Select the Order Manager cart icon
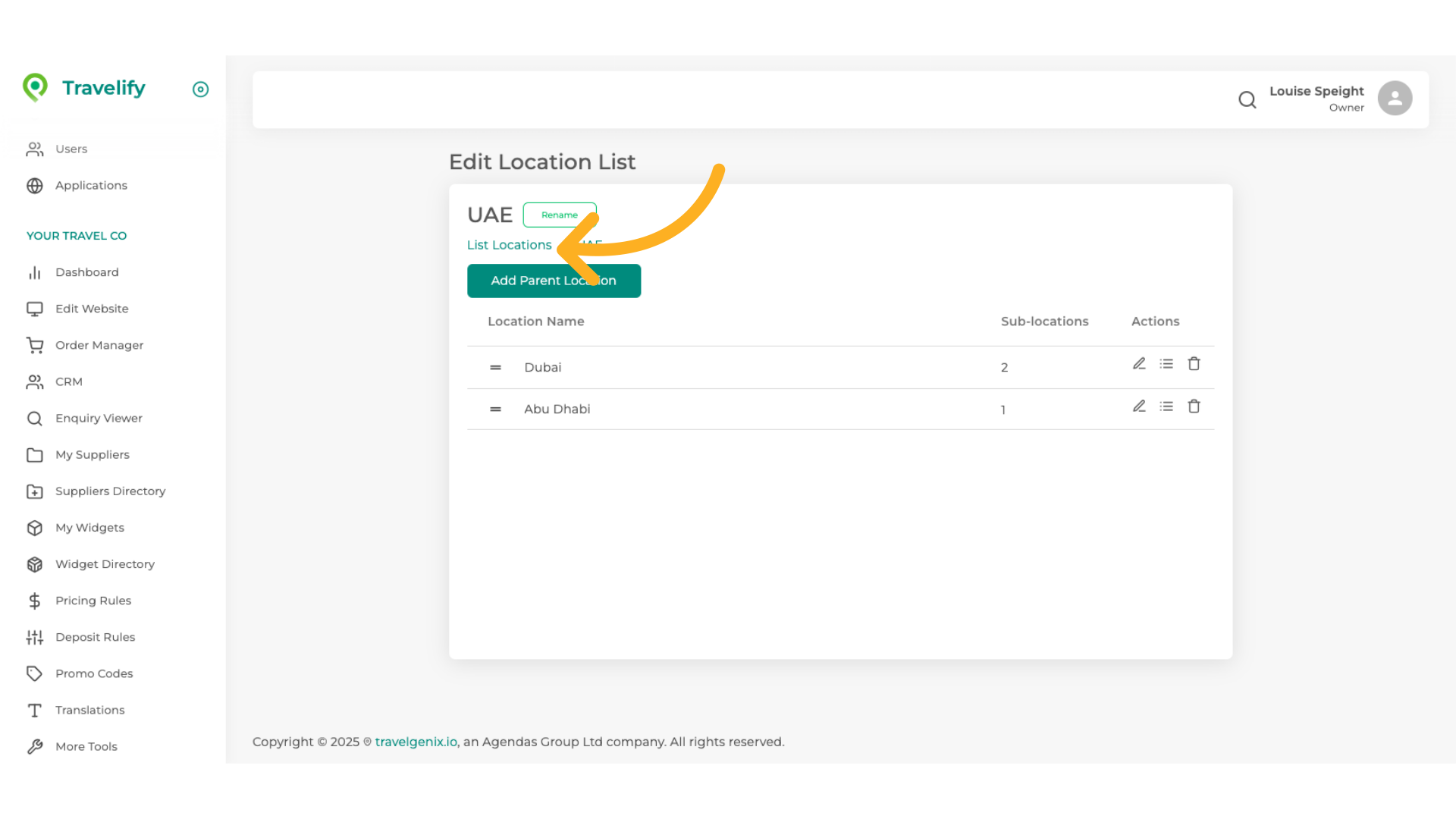The width and height of the screenshot is (1456, 819). (x=35, y=345)
